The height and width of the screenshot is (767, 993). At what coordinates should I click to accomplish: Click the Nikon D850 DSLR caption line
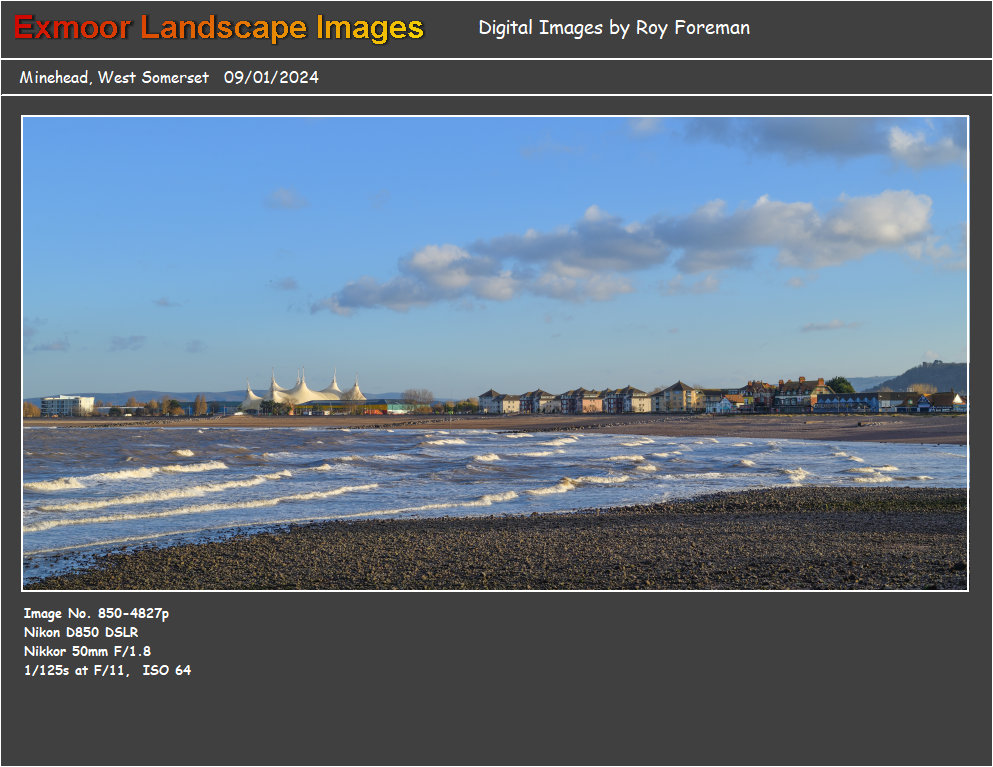tap(81, 632)
